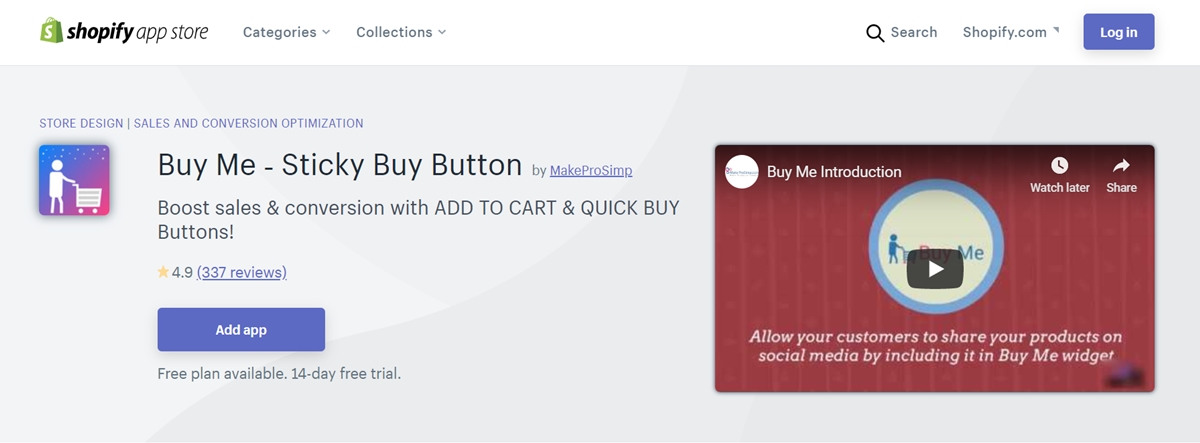The image size is (1200, 443).
Task: Click the magnifying glass search icon
Action: [875, 33]
